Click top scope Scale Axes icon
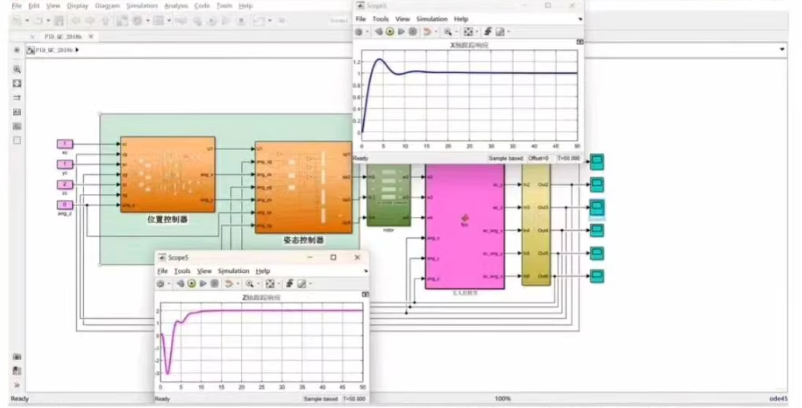 click(x=468, y=32)
